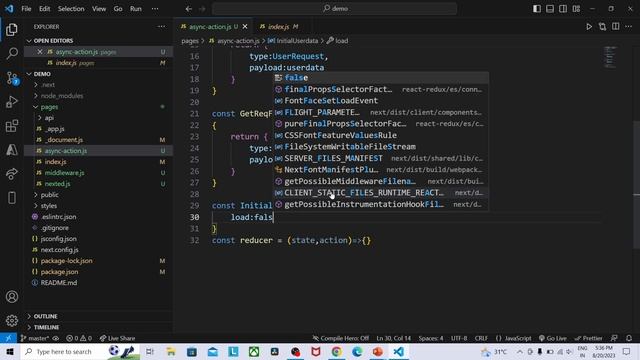Open the Extensions view

point(12,126)
